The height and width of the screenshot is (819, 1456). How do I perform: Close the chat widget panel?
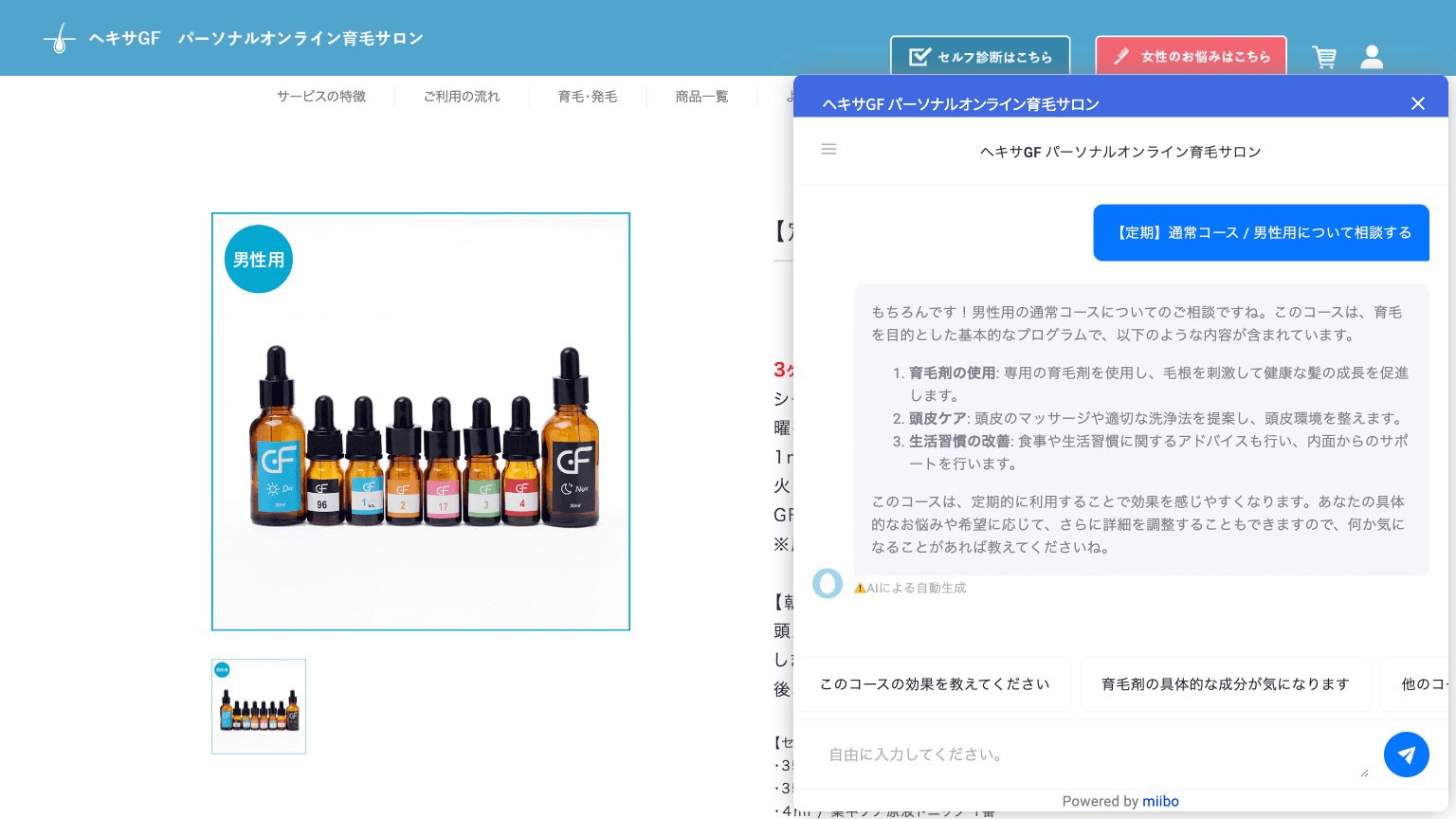1417,103
